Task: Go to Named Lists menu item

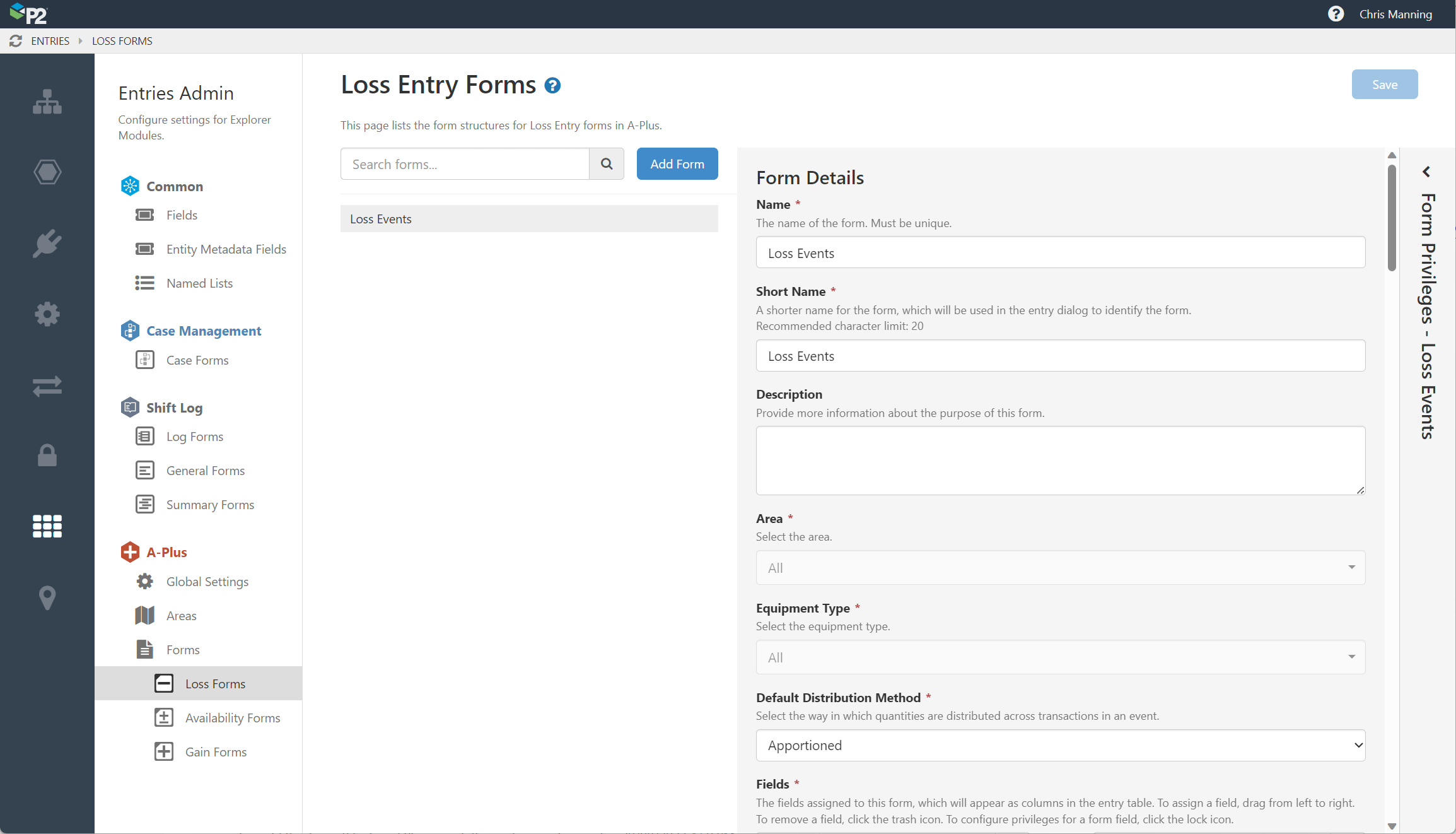Action: tap(199, 283)
